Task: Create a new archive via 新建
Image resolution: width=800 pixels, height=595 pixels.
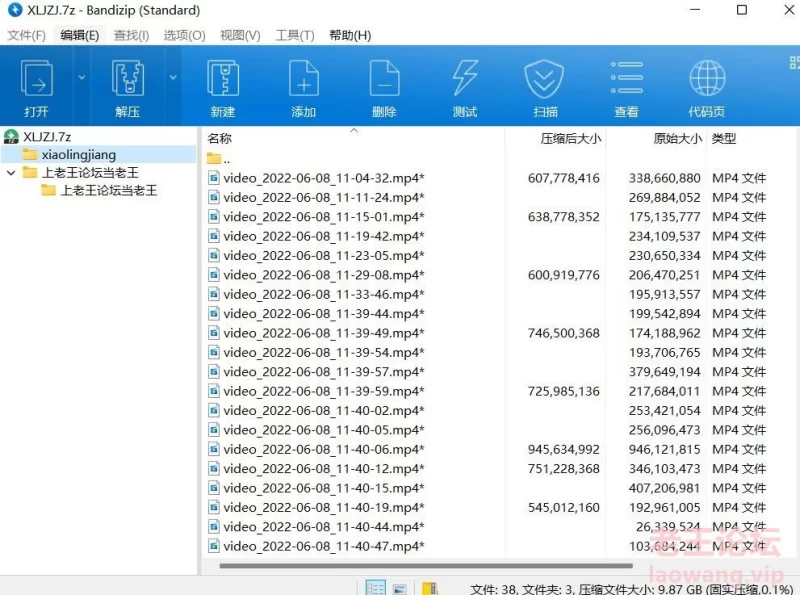Action: click(223, 85)
